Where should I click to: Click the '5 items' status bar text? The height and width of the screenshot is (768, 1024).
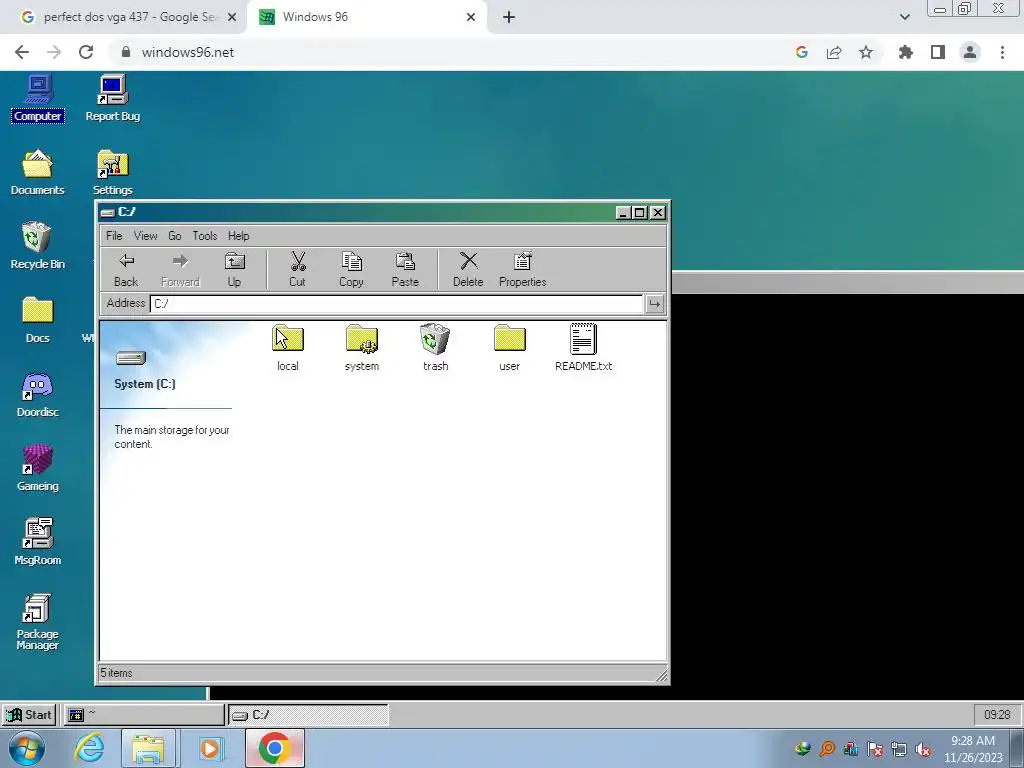click(x=116, y=673)
